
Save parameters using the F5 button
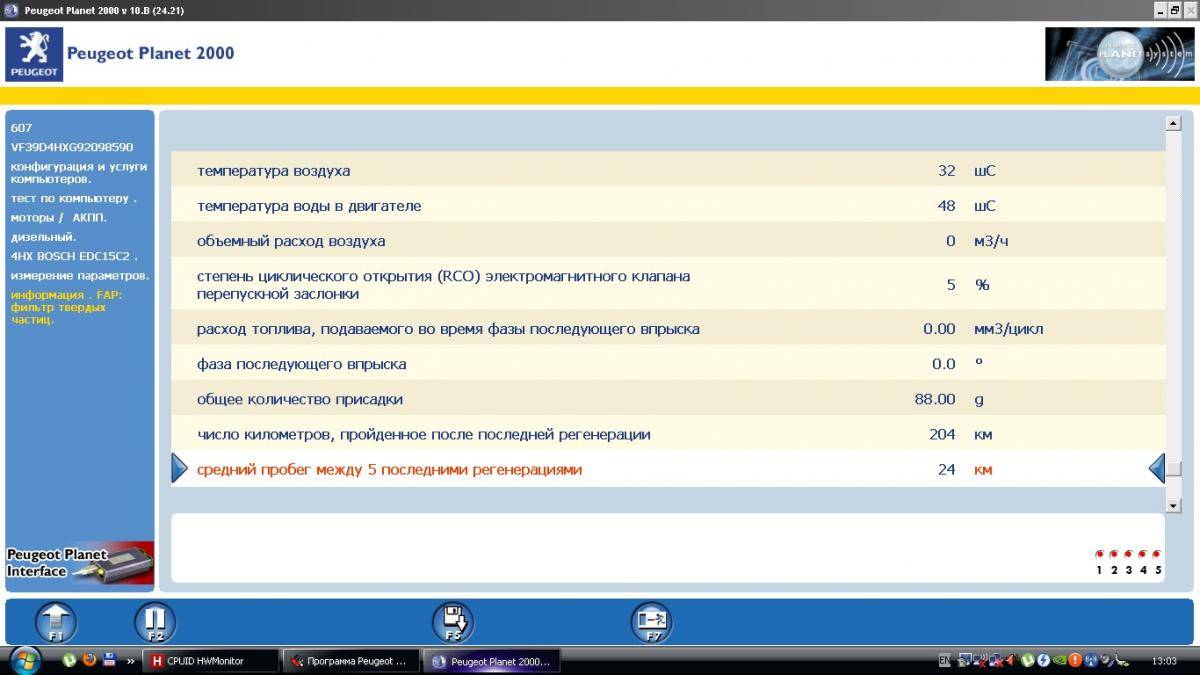(452, 622)
